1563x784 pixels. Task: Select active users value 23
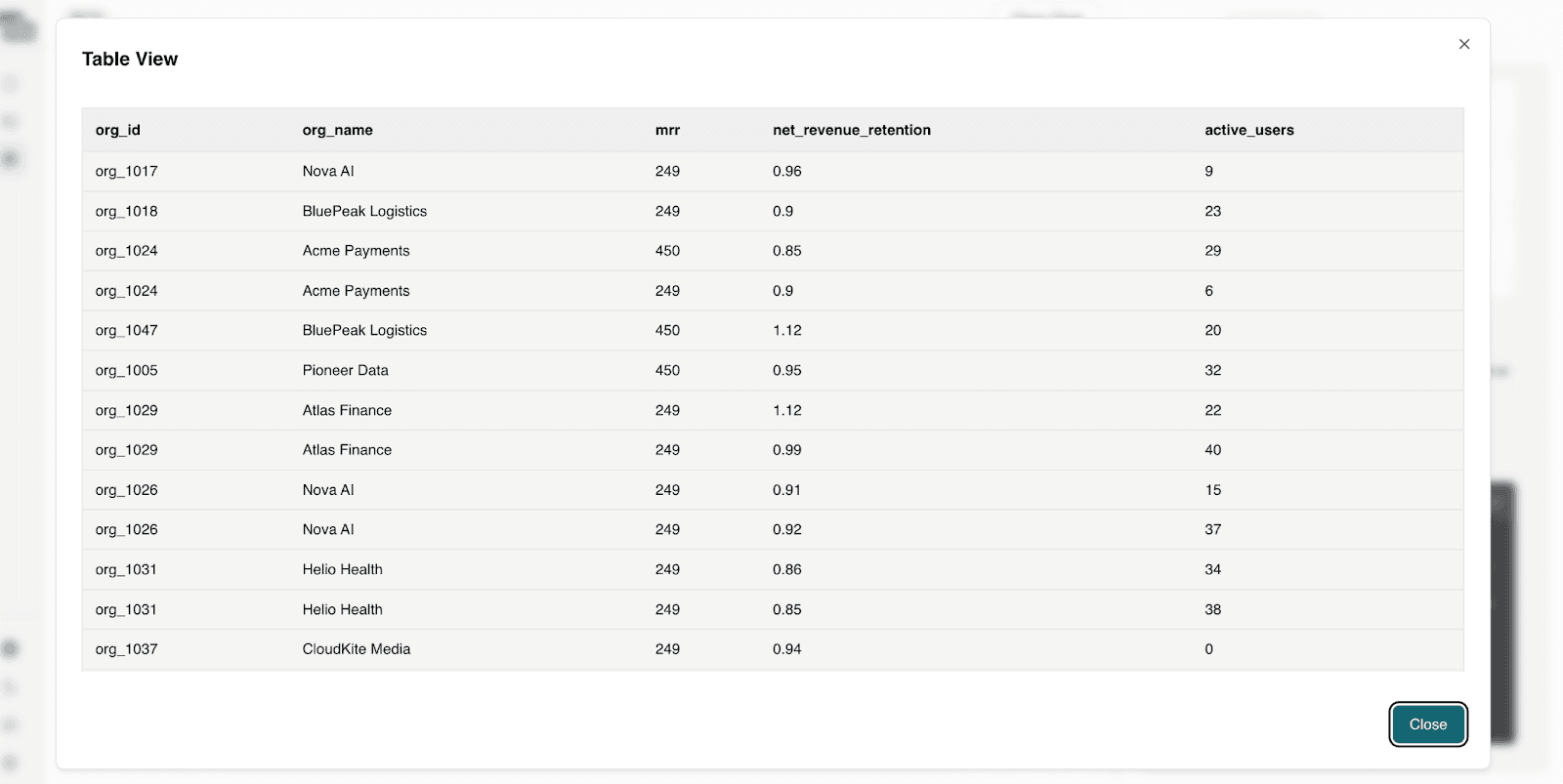click(1212, 211)
